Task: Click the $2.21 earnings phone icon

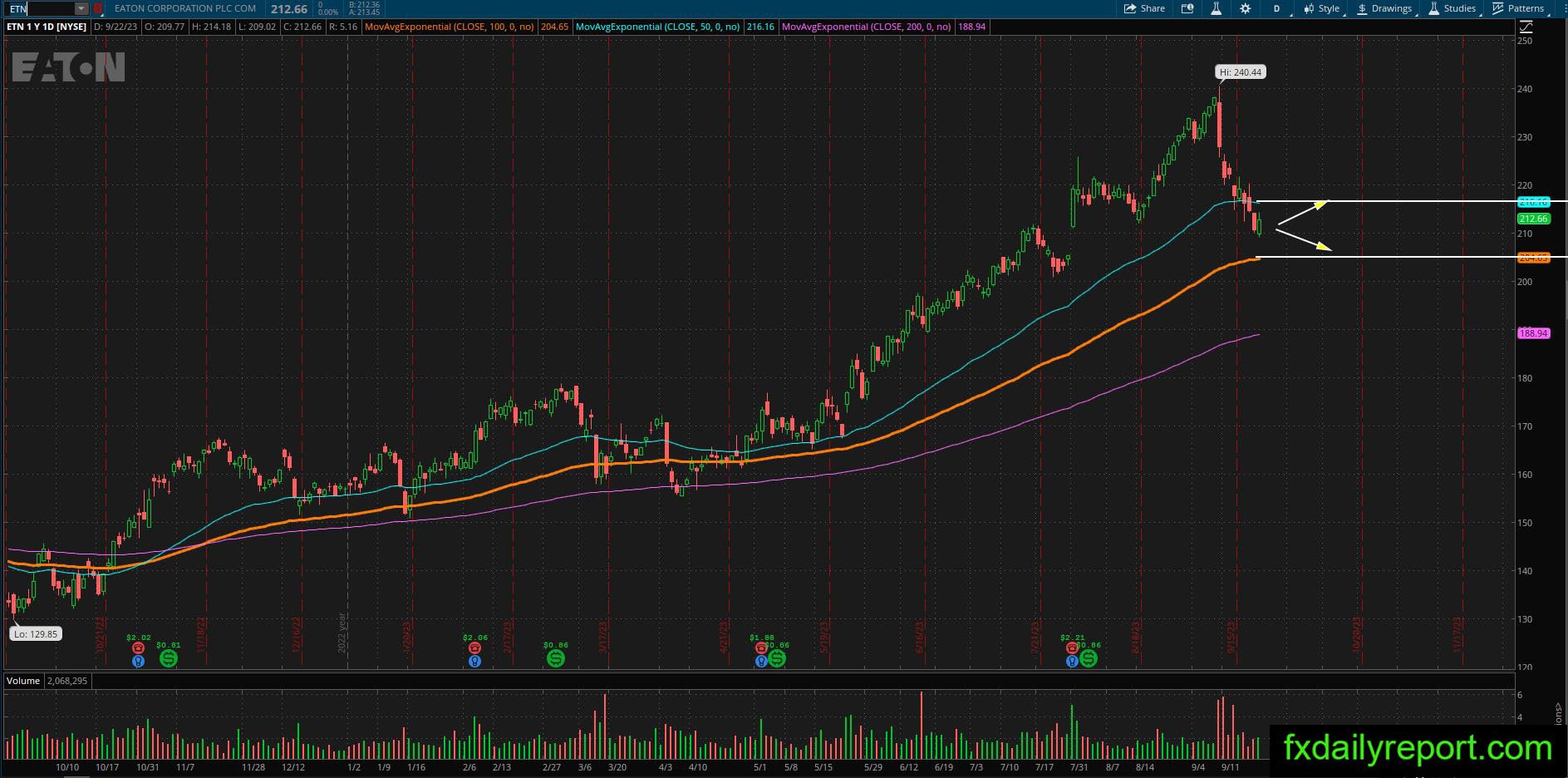Action: click(1072, 648)
